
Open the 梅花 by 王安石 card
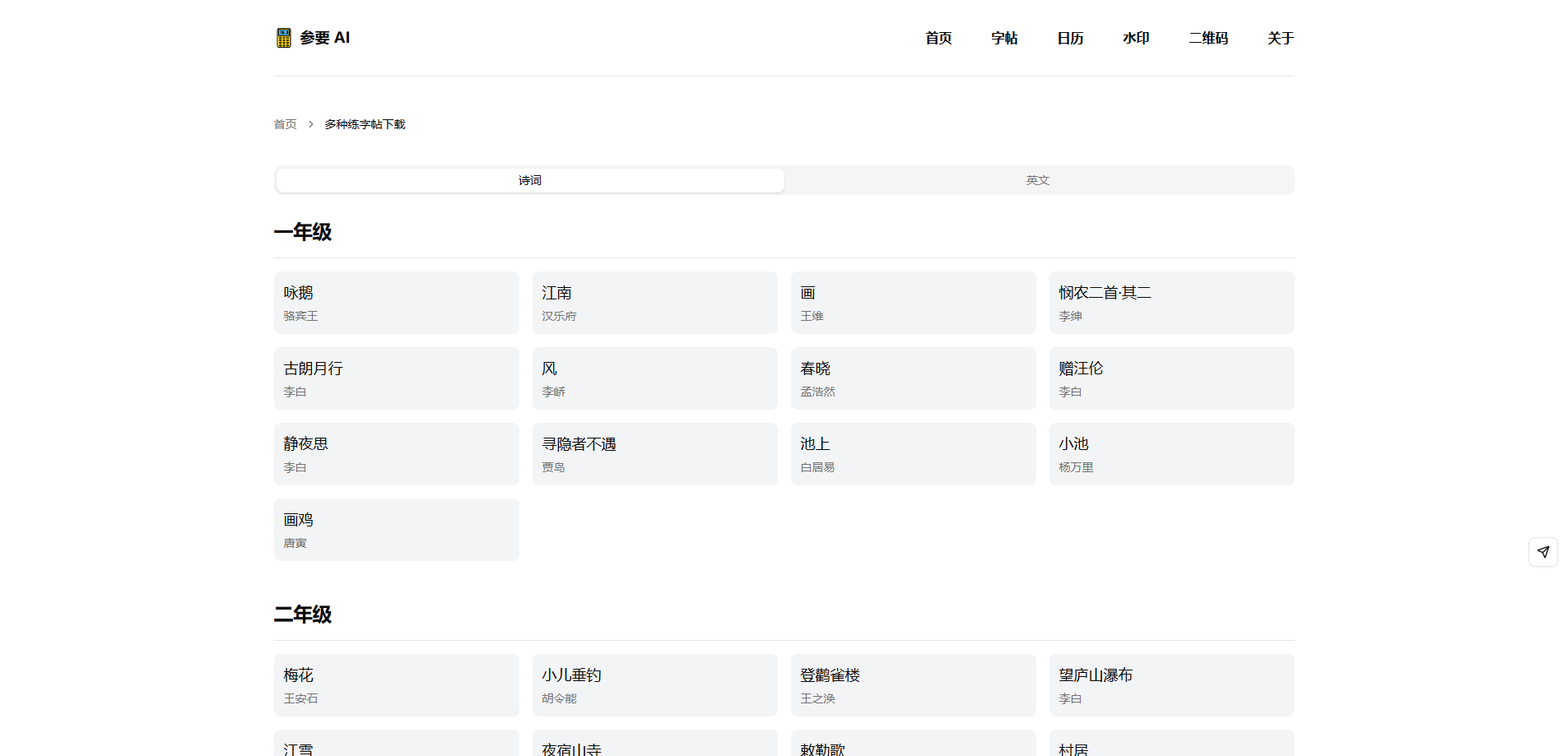coord(397,684)
